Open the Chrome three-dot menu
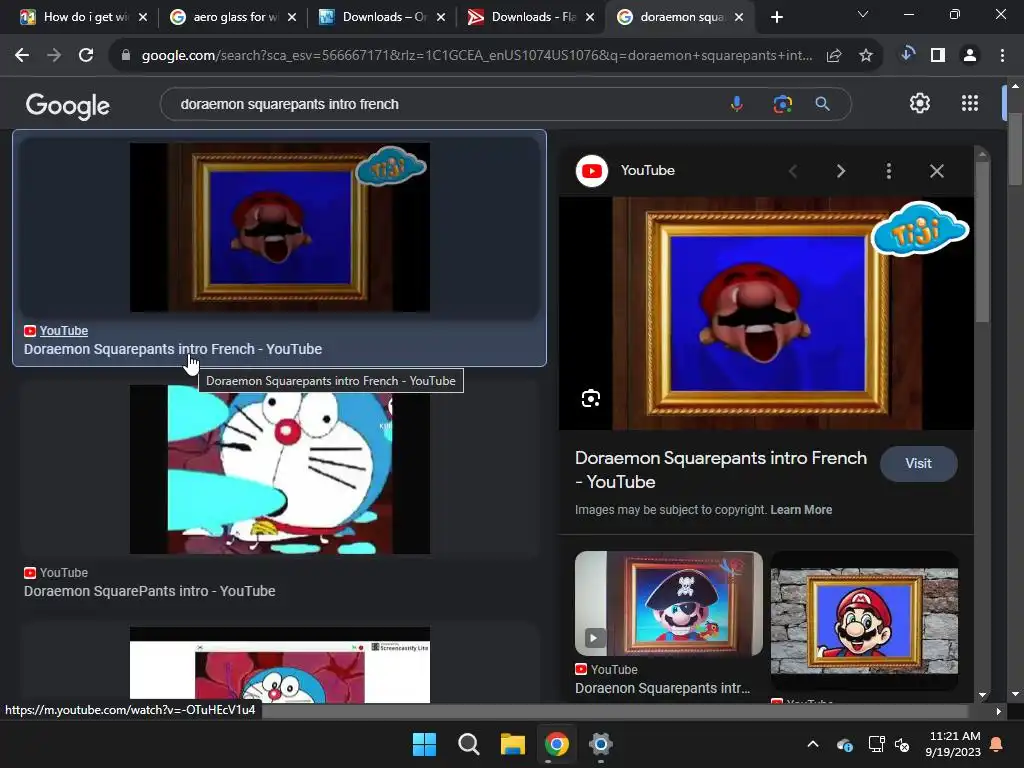The image size is (1024, 768). [1002, 56]
